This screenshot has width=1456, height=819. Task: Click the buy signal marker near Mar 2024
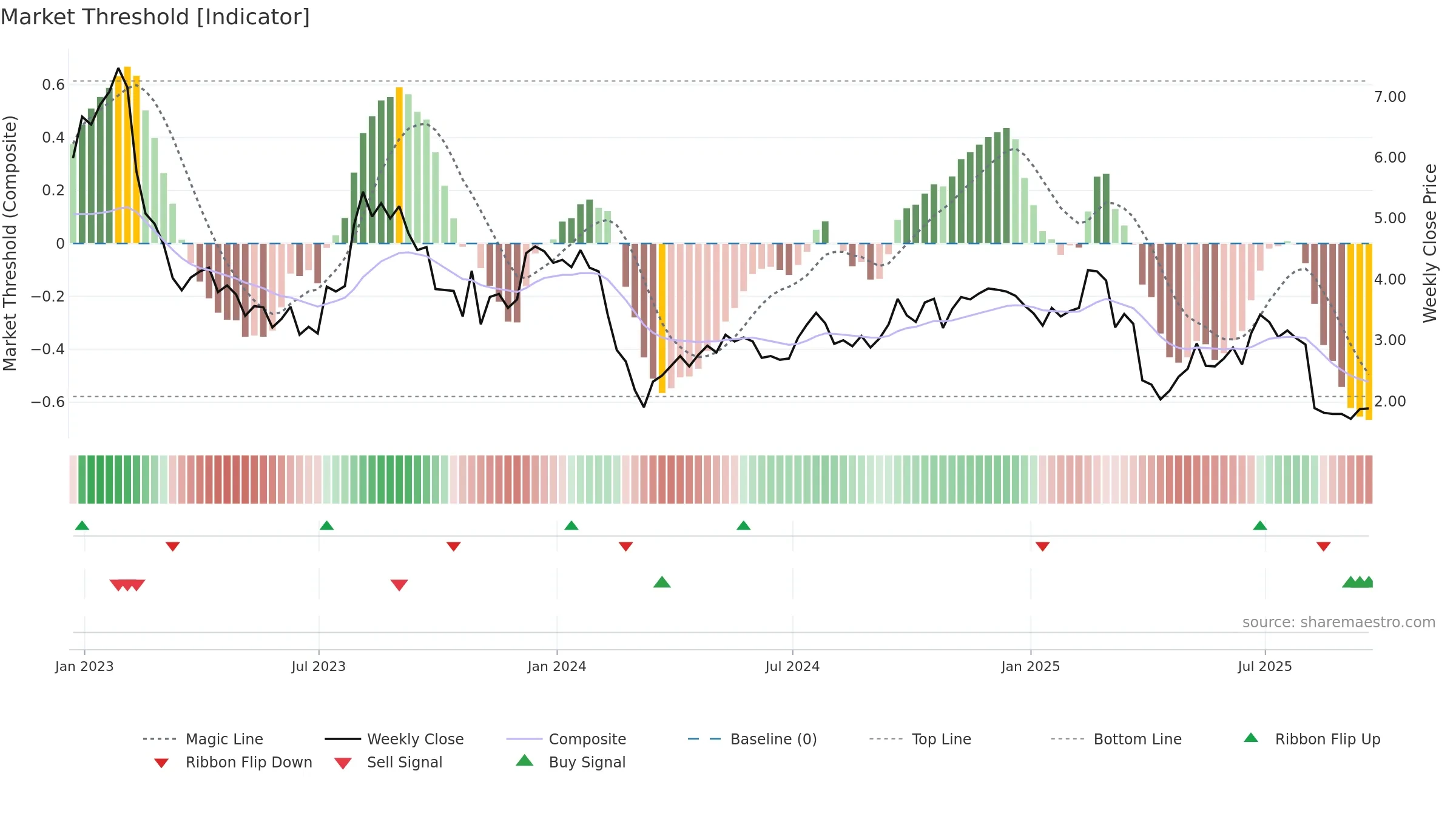click(662, 582)
